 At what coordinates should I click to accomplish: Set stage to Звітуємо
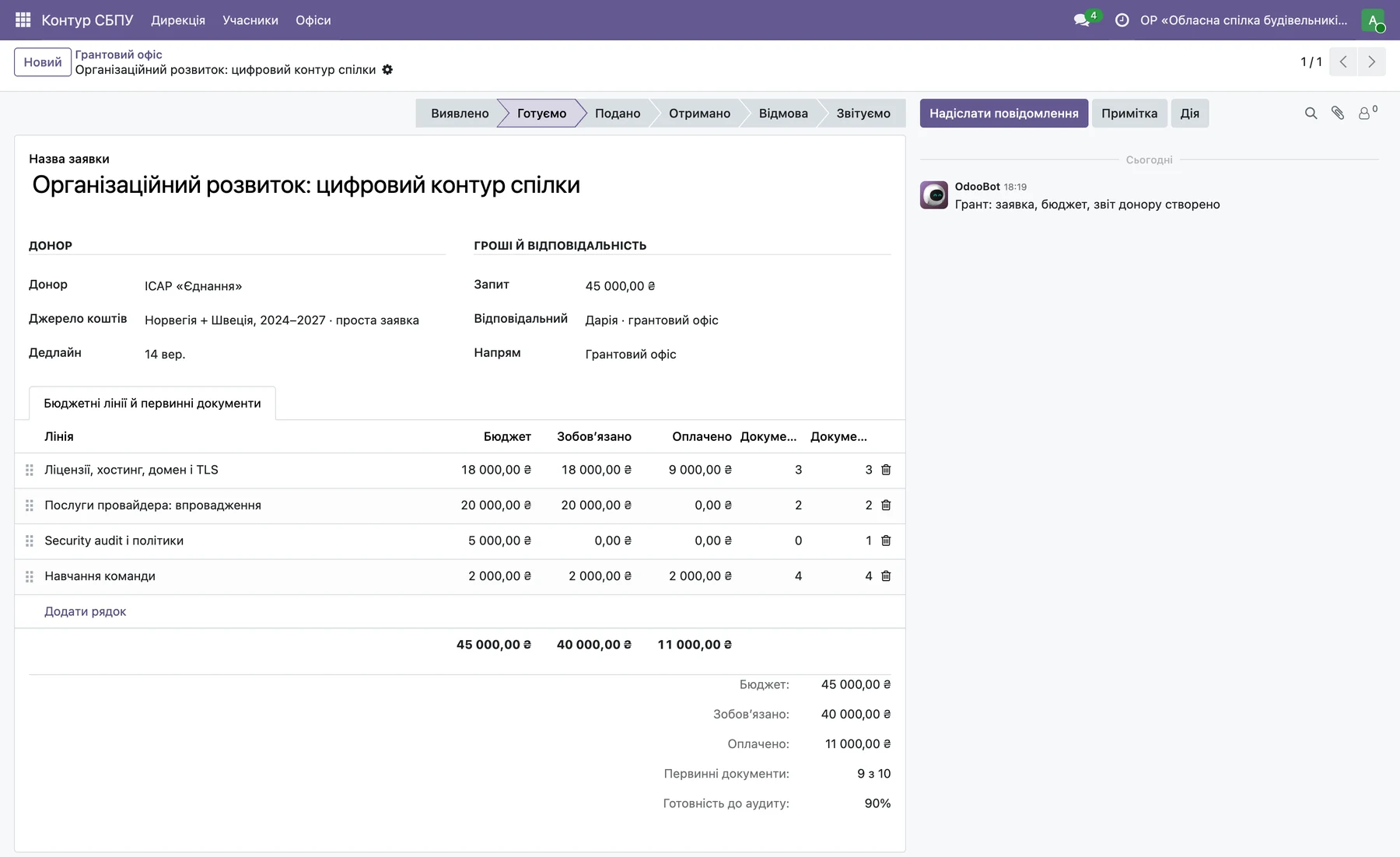tap(863, 114)
